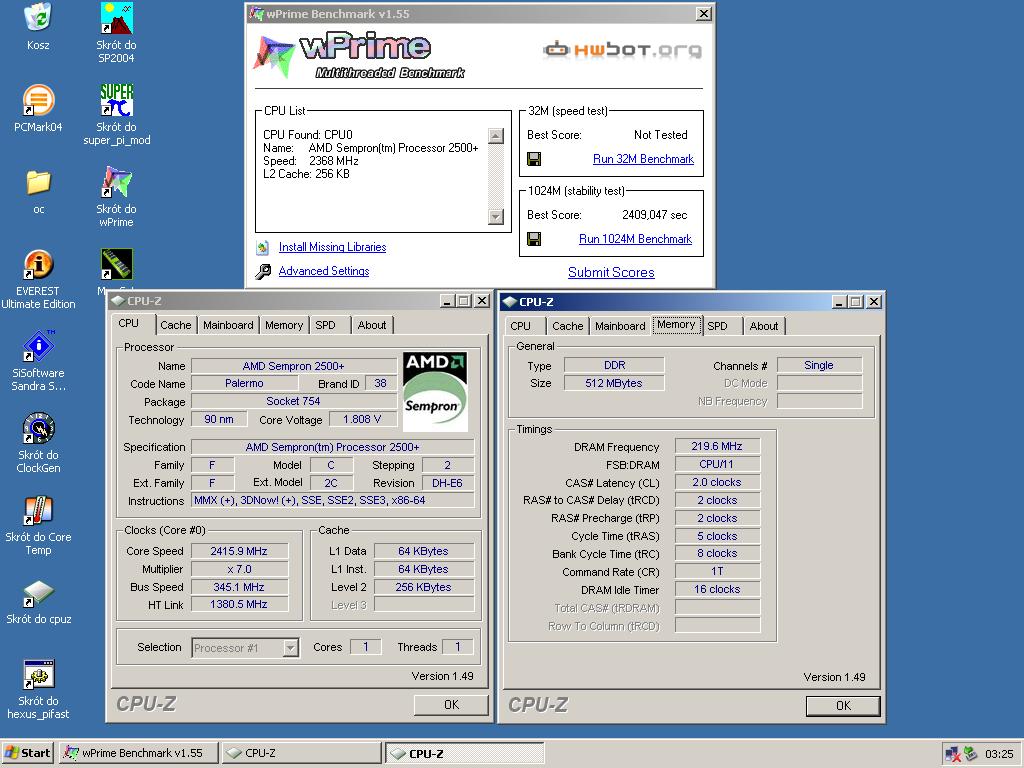This screenshot has width=1024, height=768.
Task: Click OK in the right CPU-Z window
Action: [x=843, y=706]
